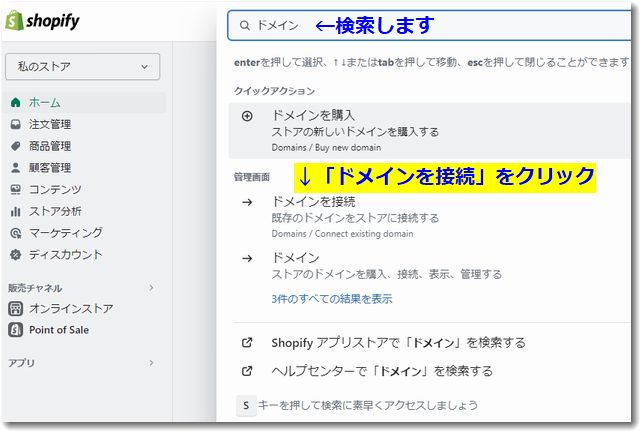Open ディスカウント badge icon
This screenshot has height=431, width=640.
tap(16, 255)
